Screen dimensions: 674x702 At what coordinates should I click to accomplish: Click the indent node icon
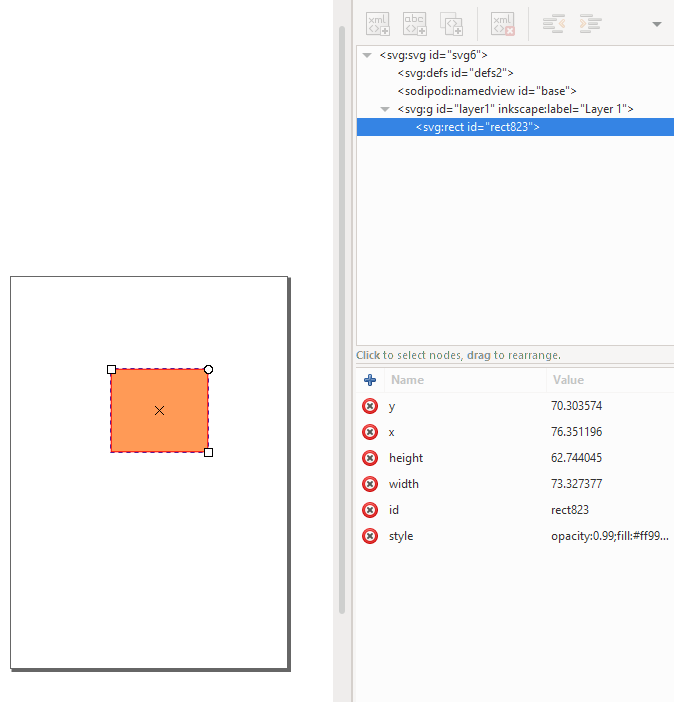point(590,24)
